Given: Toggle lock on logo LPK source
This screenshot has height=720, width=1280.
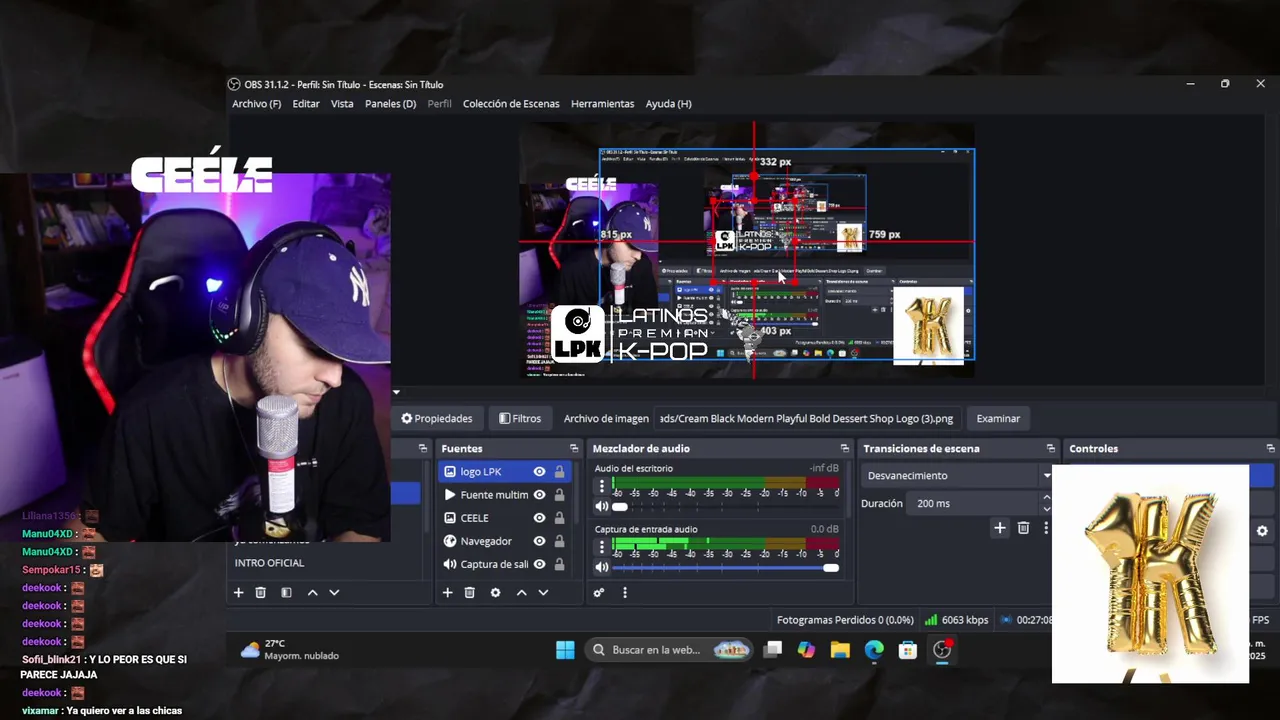Looking at the screenshot, I should coord(559,472).
